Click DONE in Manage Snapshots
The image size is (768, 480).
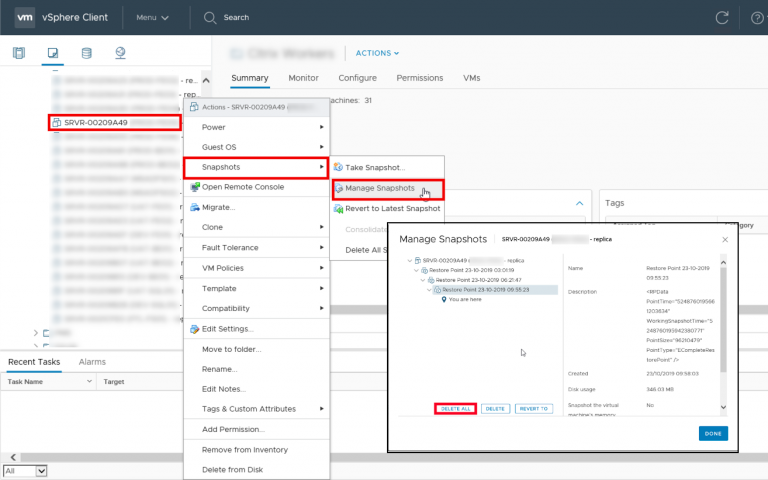click(713, 433)
